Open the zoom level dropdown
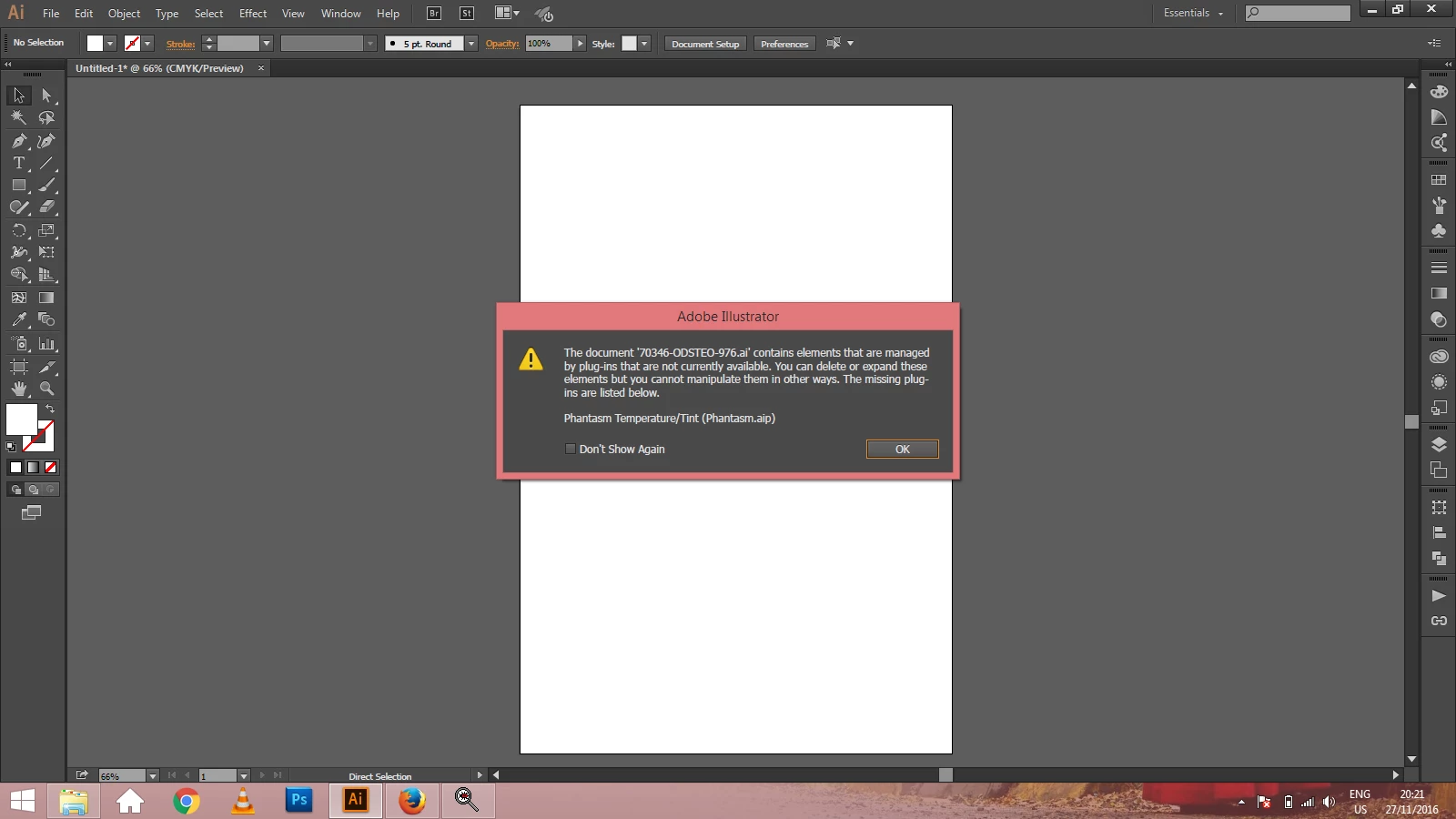Viewport: 1456px width, 819px height. pyautogui.click(x=153, y=775)
